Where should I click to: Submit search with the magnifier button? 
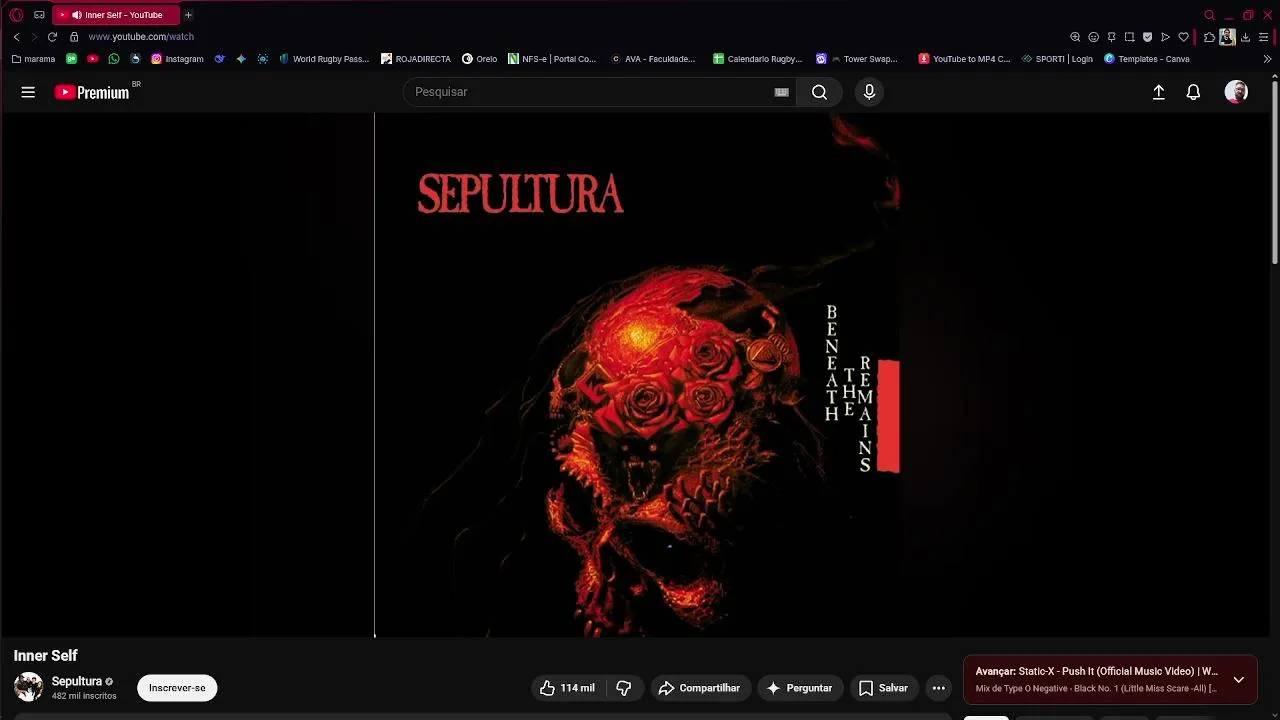click(819, 92)
